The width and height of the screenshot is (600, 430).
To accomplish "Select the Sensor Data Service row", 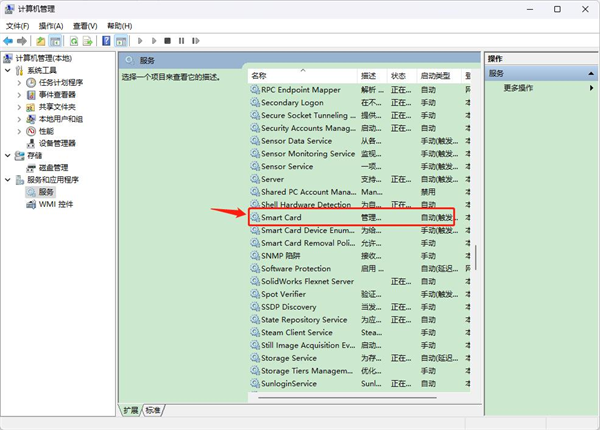I will pyautogui.click(x=359, y=141).
